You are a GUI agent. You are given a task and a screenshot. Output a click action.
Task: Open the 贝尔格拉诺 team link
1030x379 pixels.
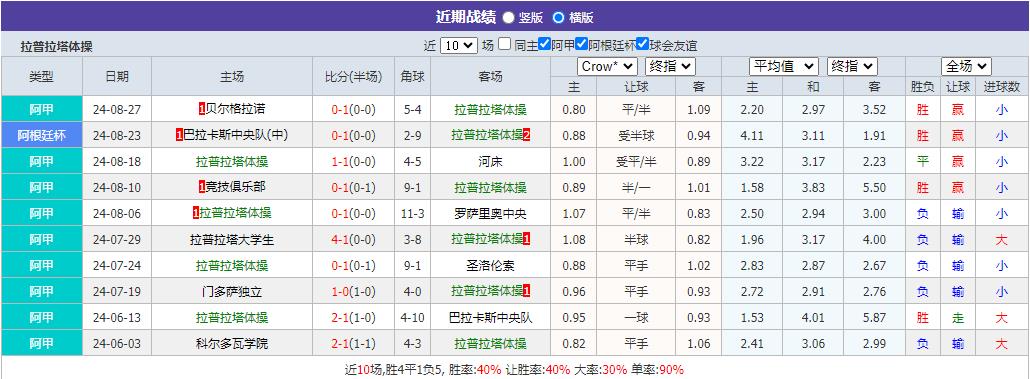[x=235, y=109]
